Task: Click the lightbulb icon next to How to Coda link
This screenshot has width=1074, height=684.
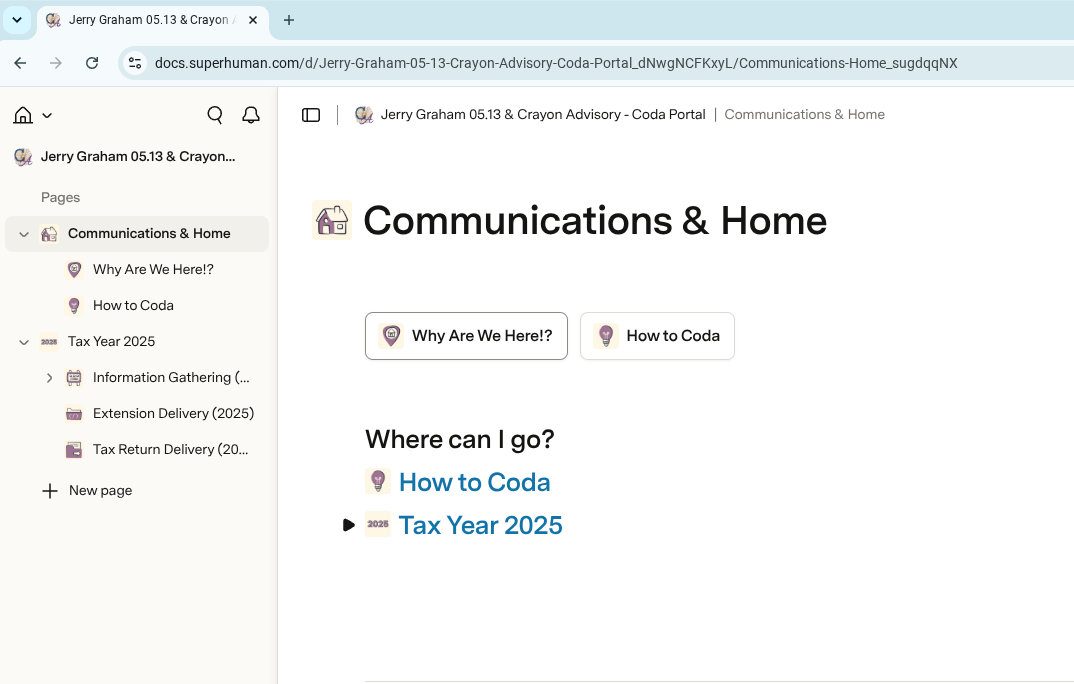Action: [378, 481]
